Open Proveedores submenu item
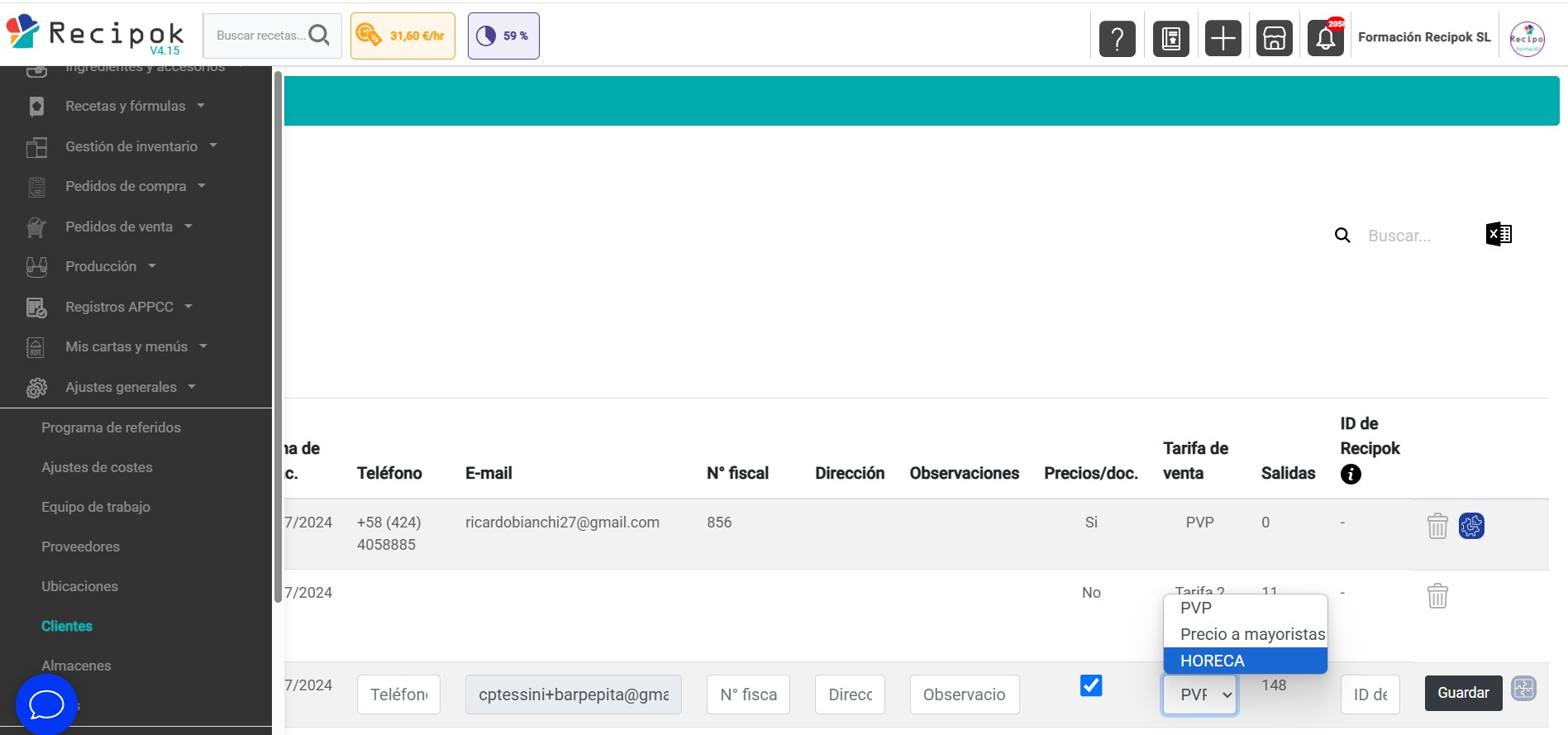 [80, 546]
